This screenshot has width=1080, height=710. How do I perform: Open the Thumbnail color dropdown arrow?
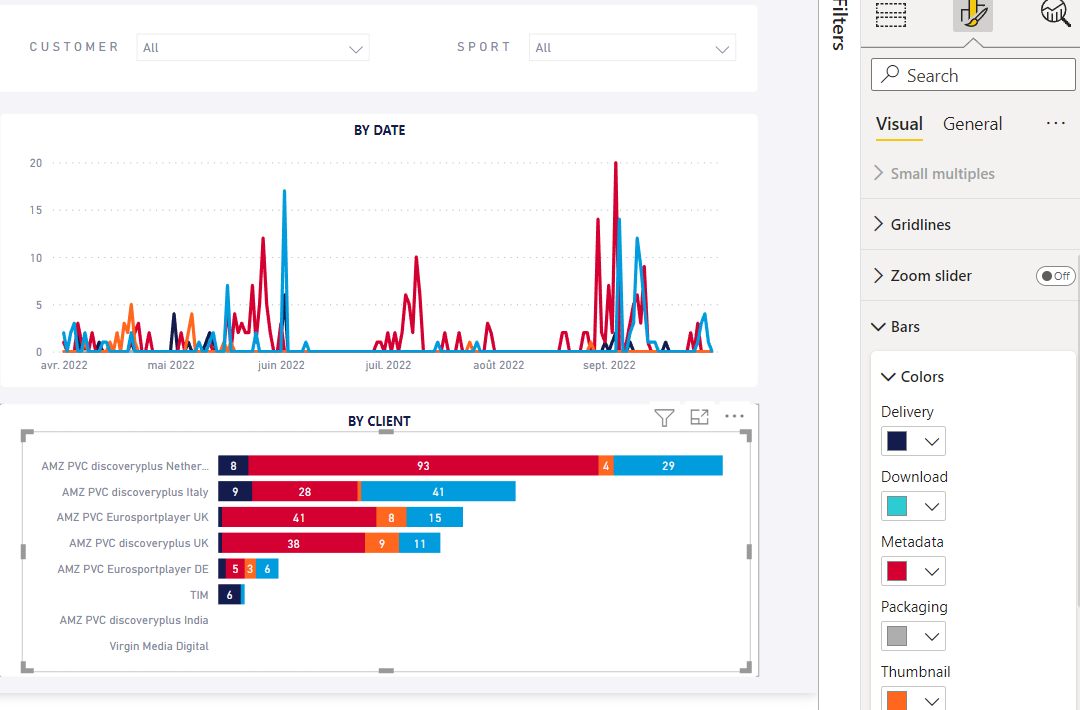pos(931,701)
